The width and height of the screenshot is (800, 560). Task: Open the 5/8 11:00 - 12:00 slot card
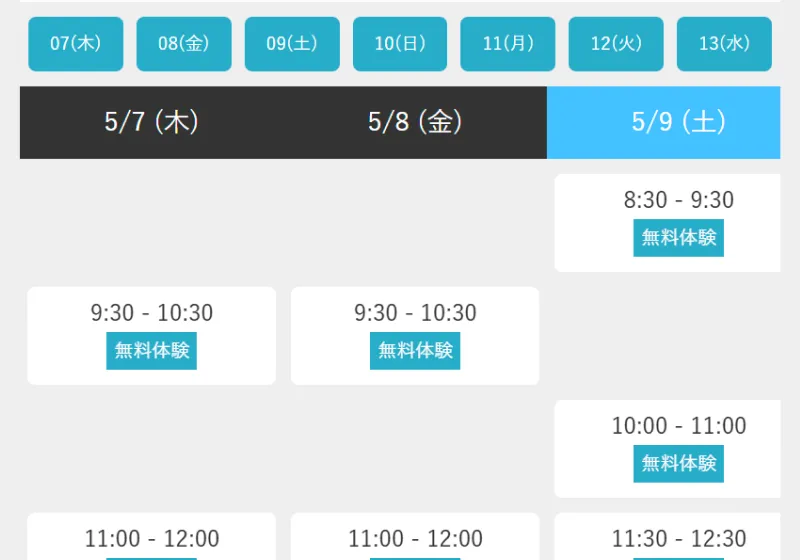(415, 538)
